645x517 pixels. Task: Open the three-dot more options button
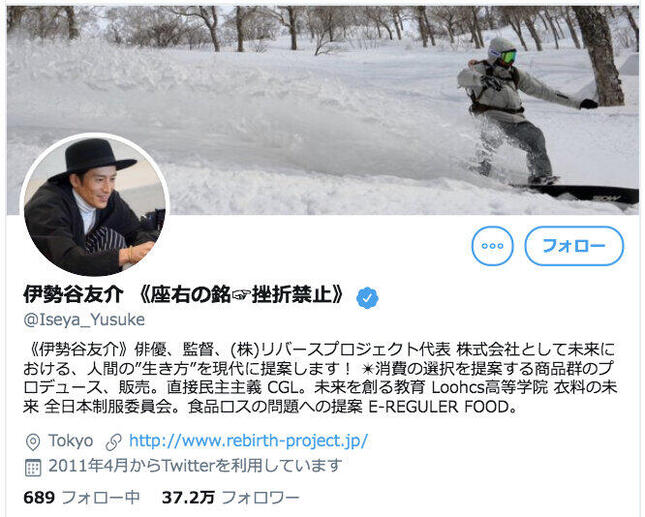click(492, 246)
